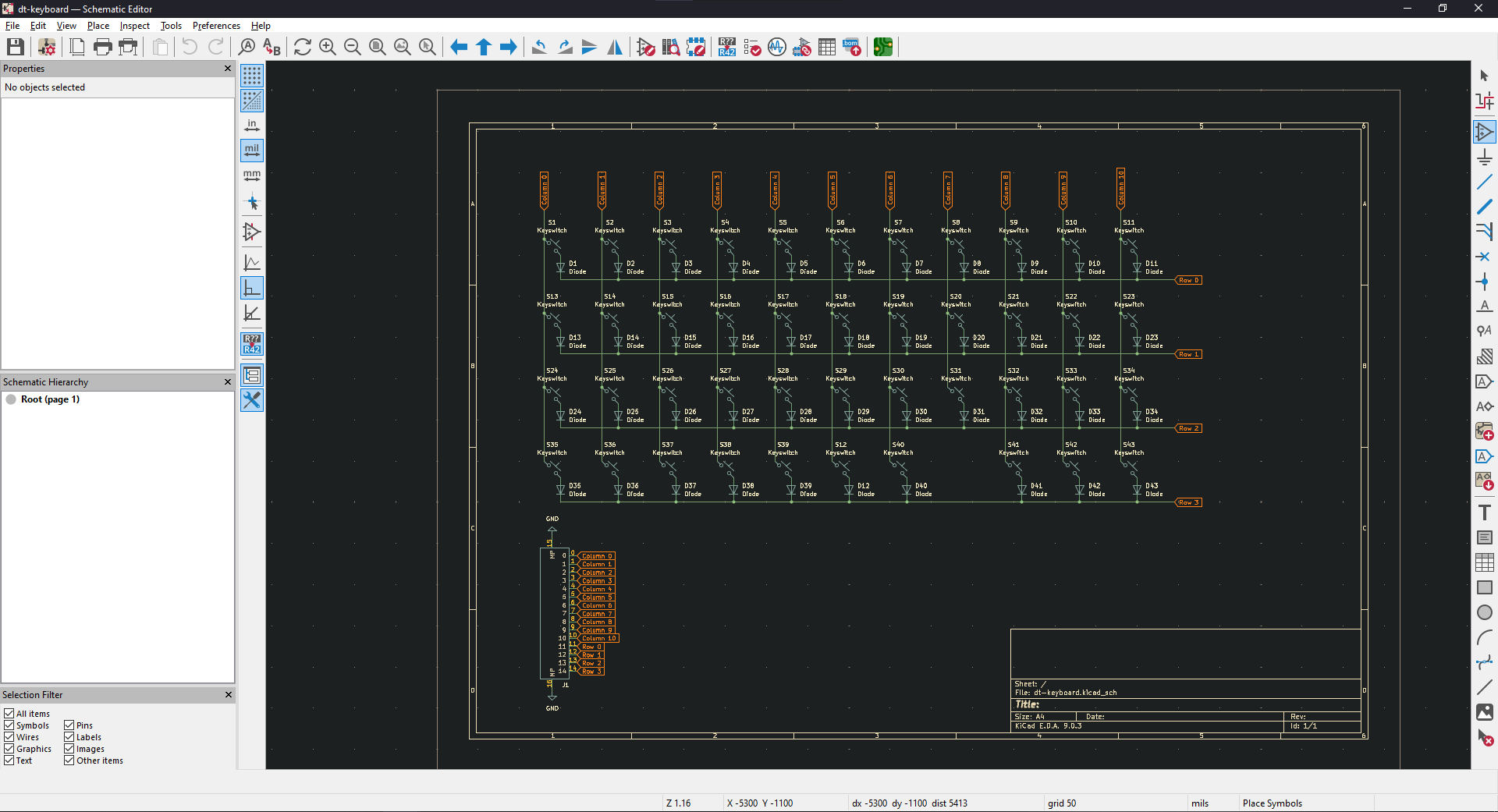Toggle the hierarchy navigator panel button

tap(252, 375)
